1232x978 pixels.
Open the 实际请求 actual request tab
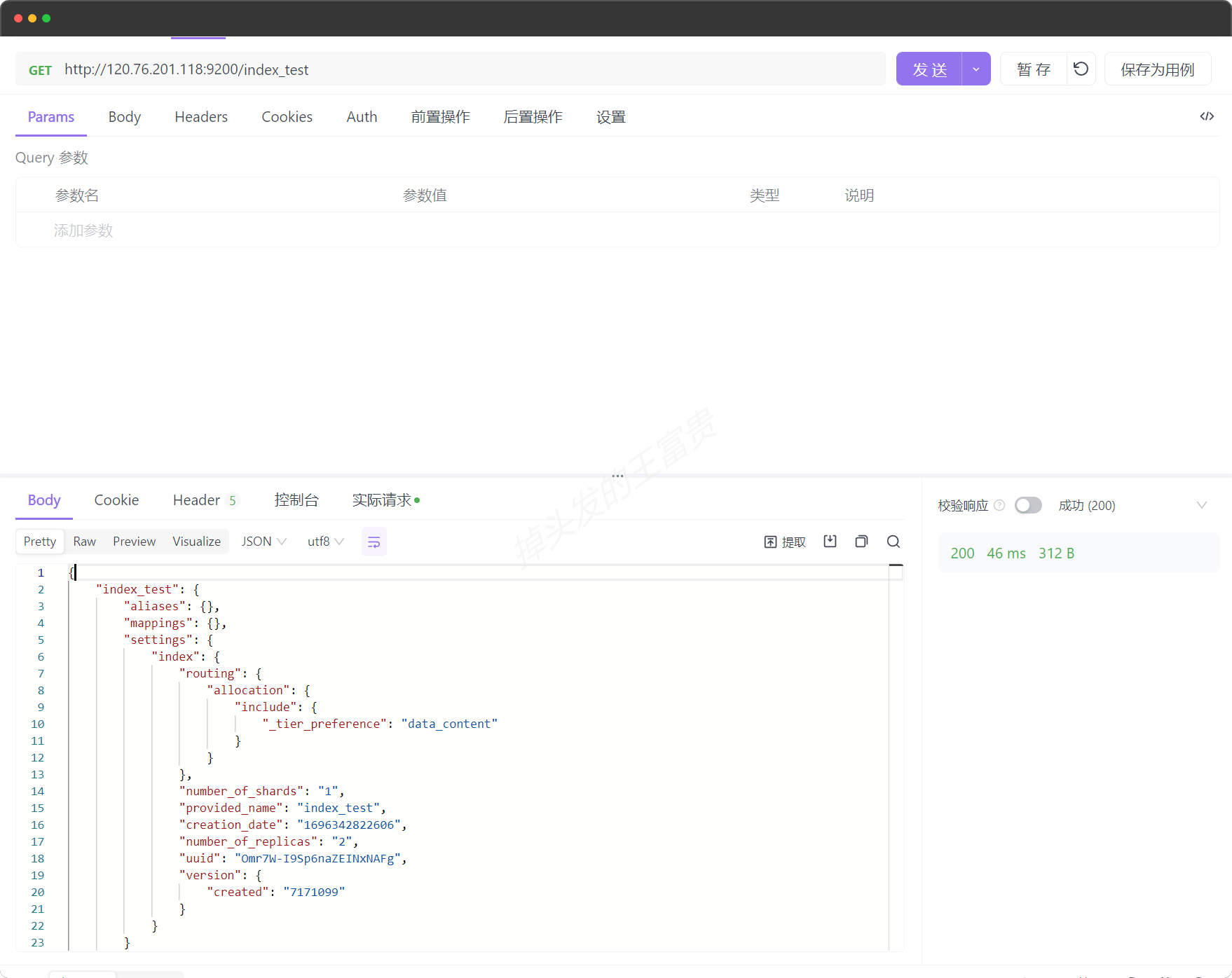[x=385, y=500]
